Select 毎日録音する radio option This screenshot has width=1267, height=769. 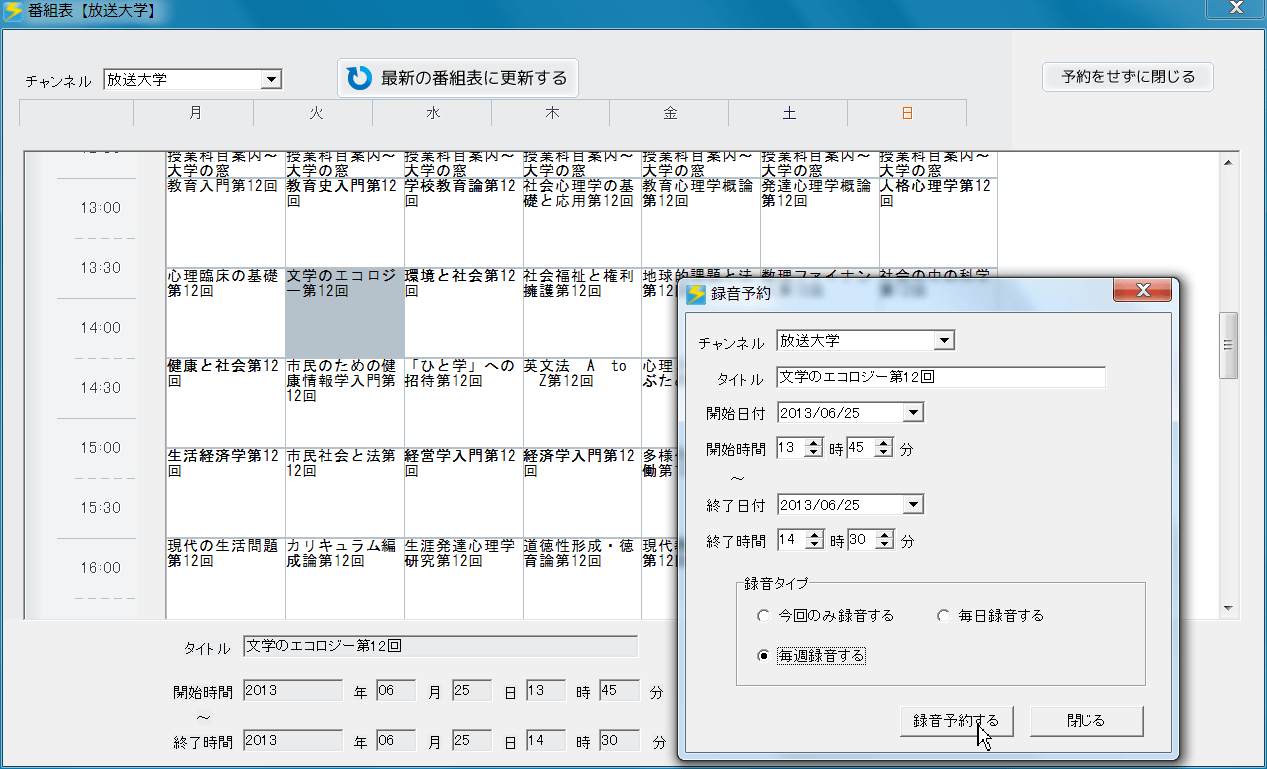pyautogui.click(x=990, y=616)
